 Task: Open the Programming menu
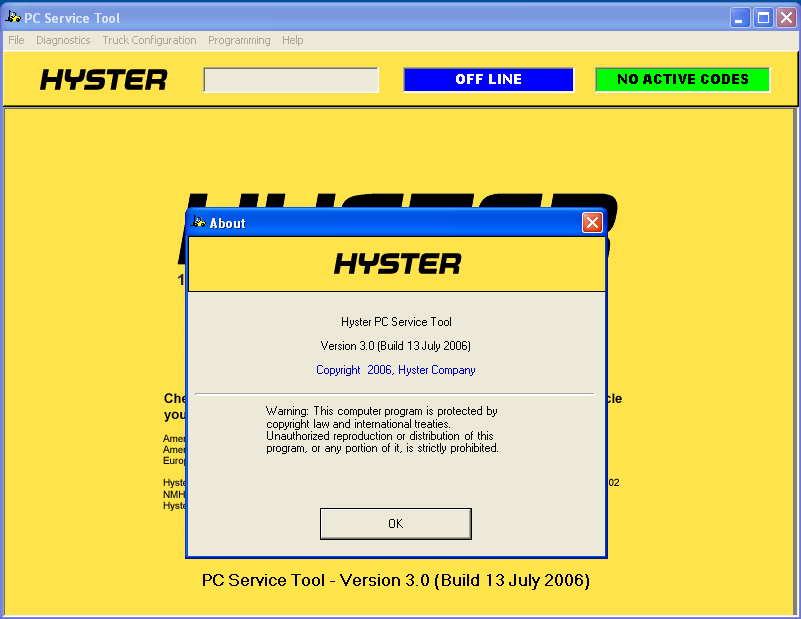[239, 40]
